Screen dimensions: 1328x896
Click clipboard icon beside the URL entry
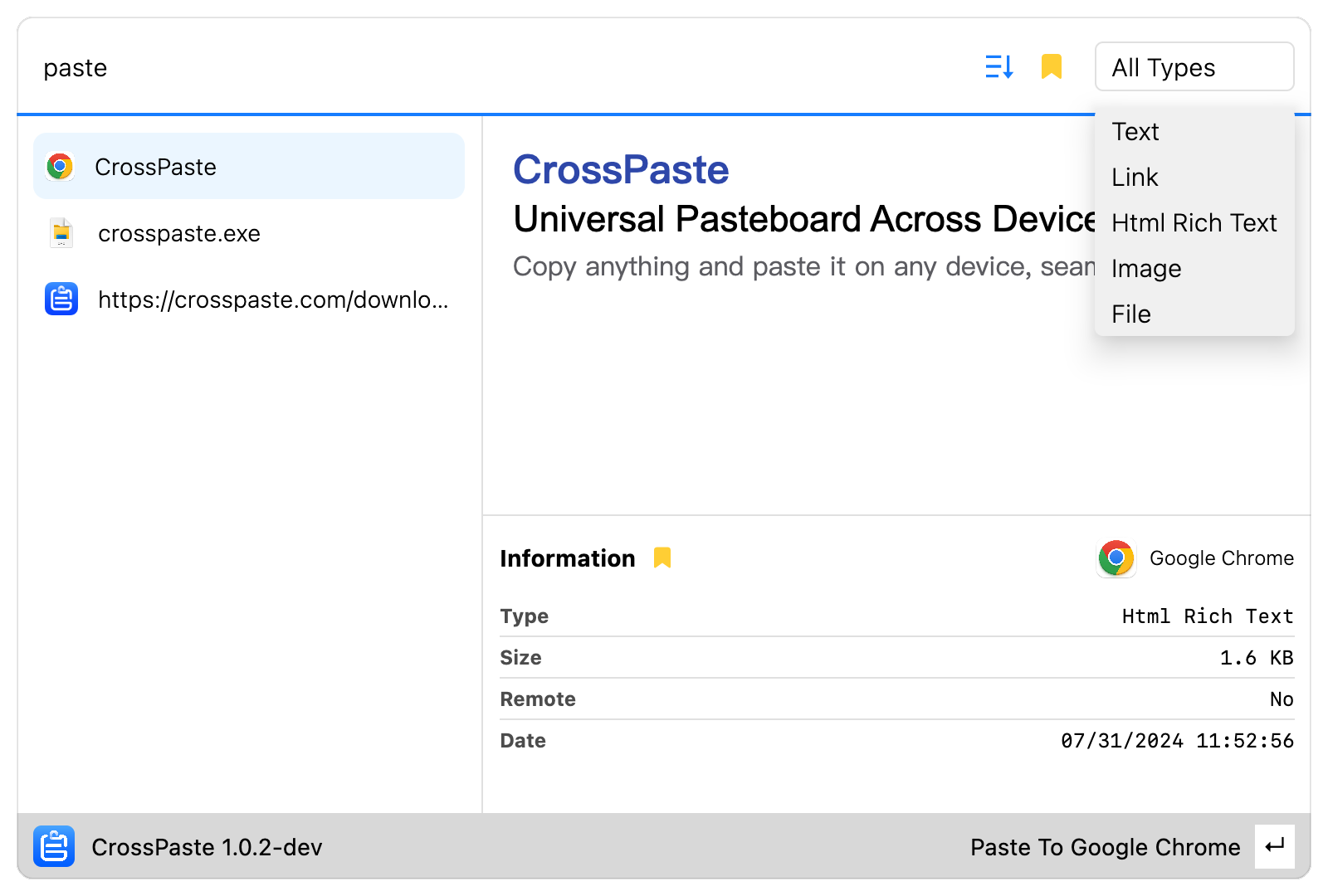[61, 299]
